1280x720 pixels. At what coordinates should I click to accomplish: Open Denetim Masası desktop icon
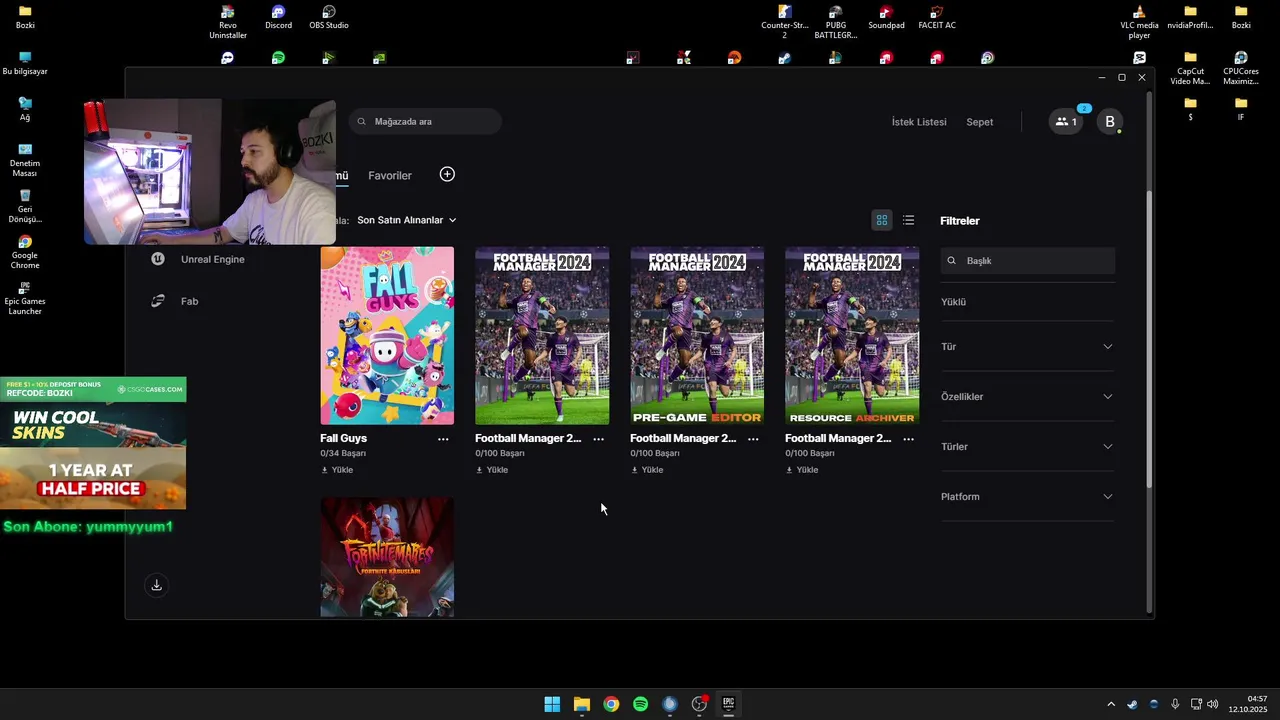[25, 160]
